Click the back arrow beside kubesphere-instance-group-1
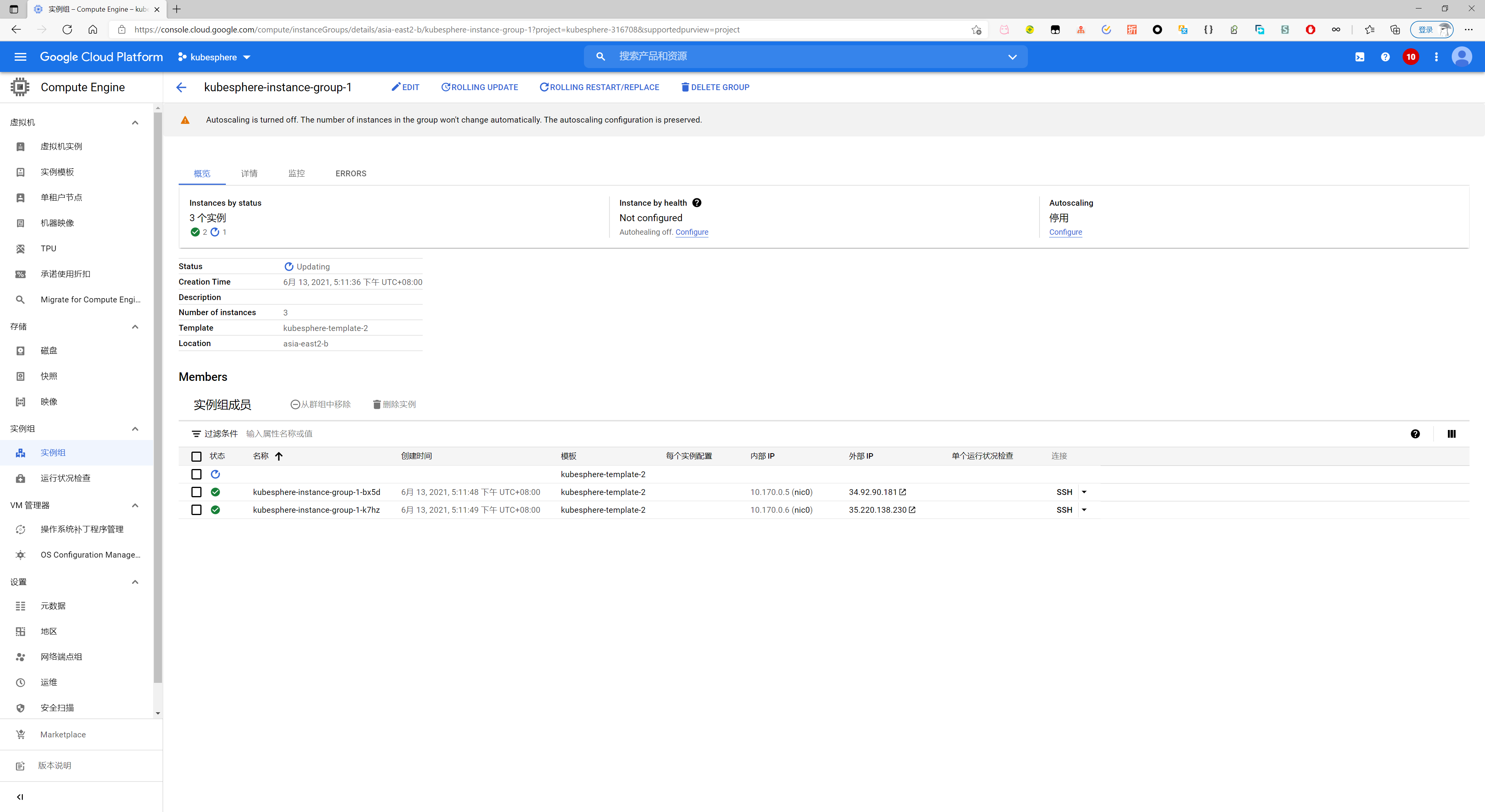1485x812 pixels. [x=181, y=88]
